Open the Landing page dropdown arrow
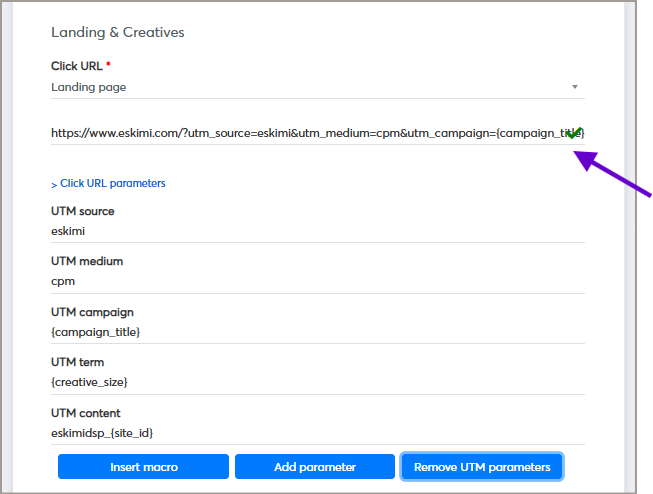The image size is (653, 494). 574,87
